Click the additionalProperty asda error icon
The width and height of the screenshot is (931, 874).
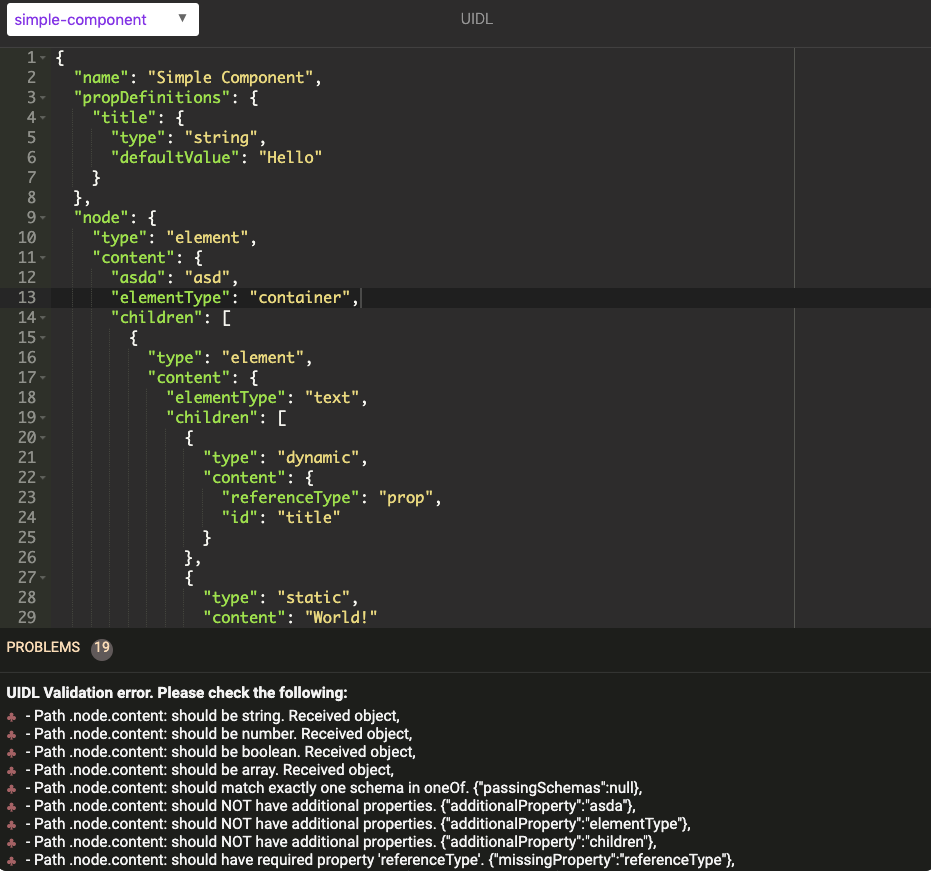click(x=11, y=807)
